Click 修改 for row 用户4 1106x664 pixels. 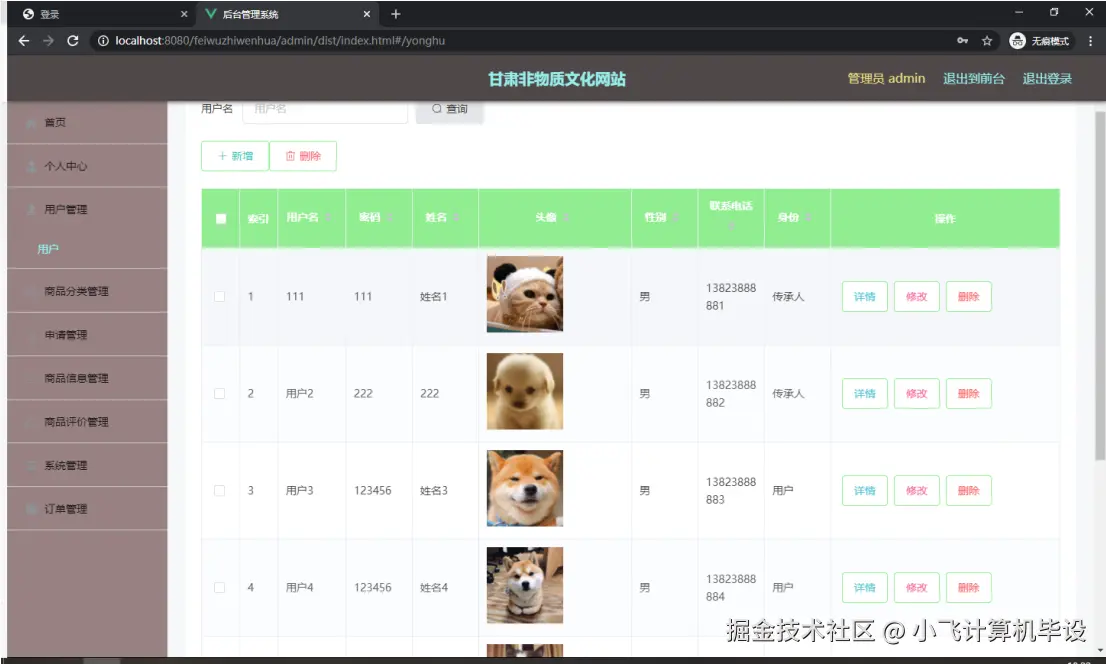click(916, 587)
